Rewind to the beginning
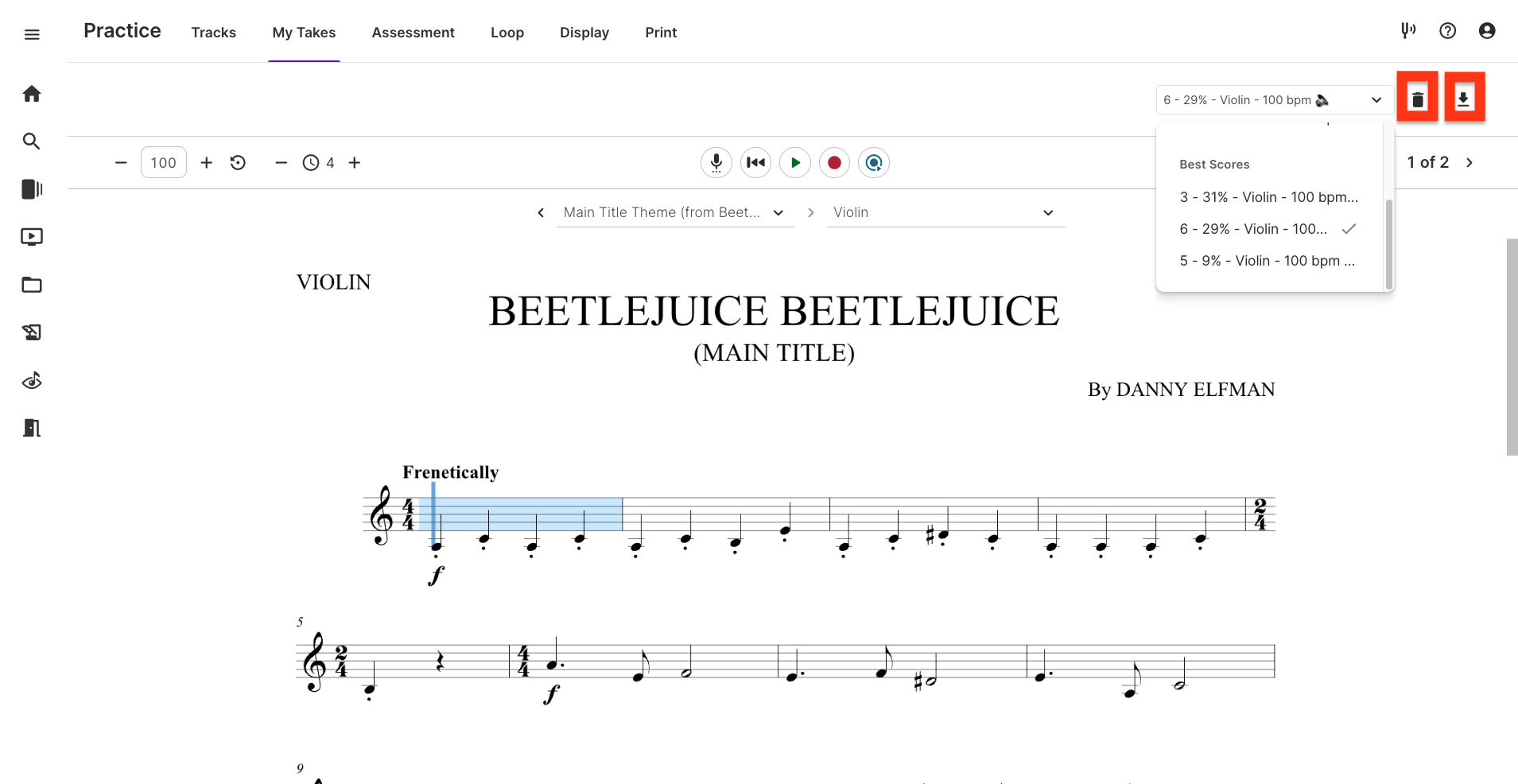 pyautogui.click(x=756, y=163)
